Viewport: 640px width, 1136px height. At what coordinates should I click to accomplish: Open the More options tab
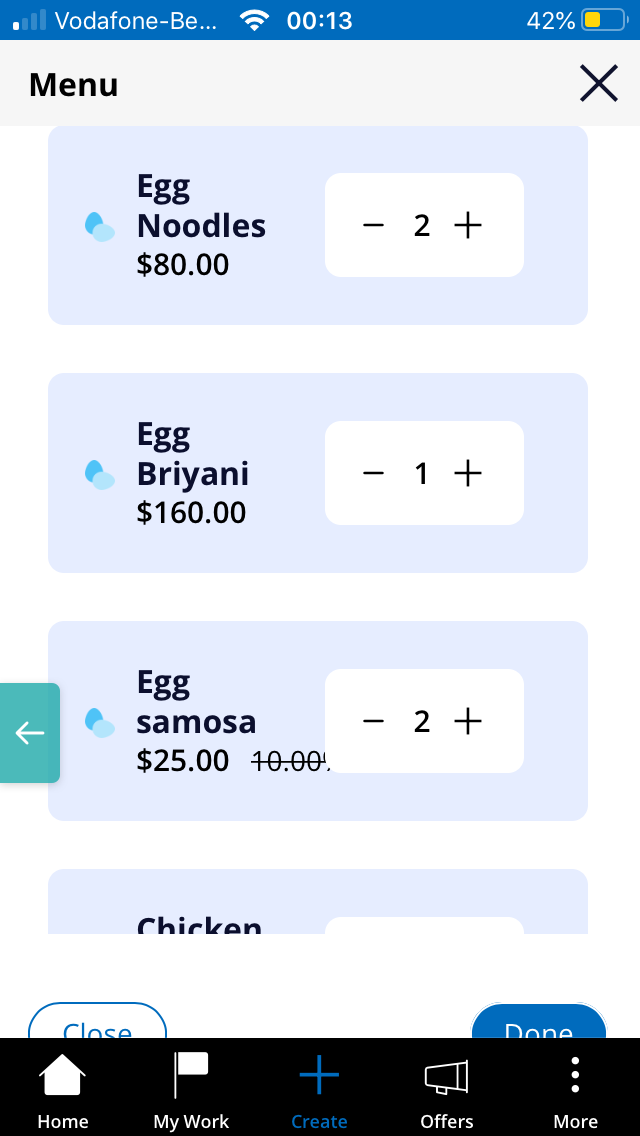coord(575,1090)
